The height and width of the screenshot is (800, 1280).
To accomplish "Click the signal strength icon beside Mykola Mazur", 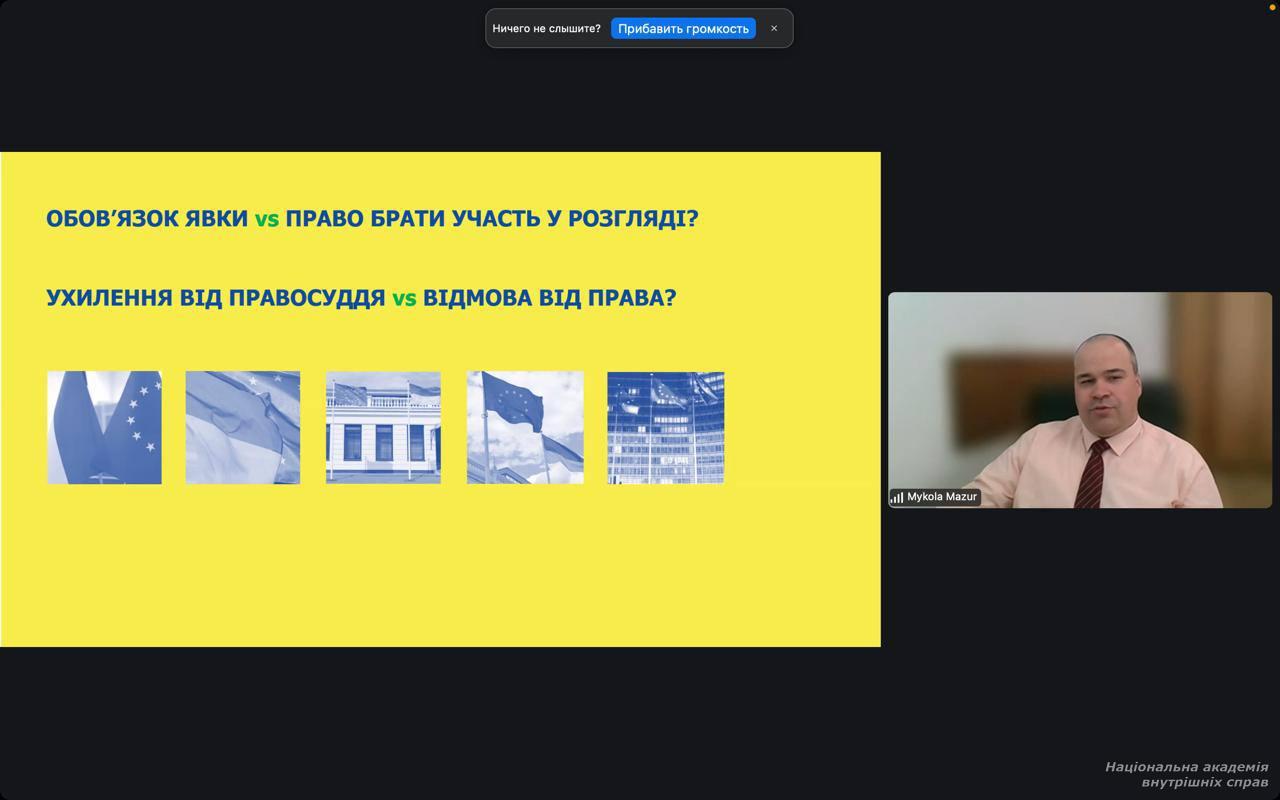I will (x=897, y=497).
